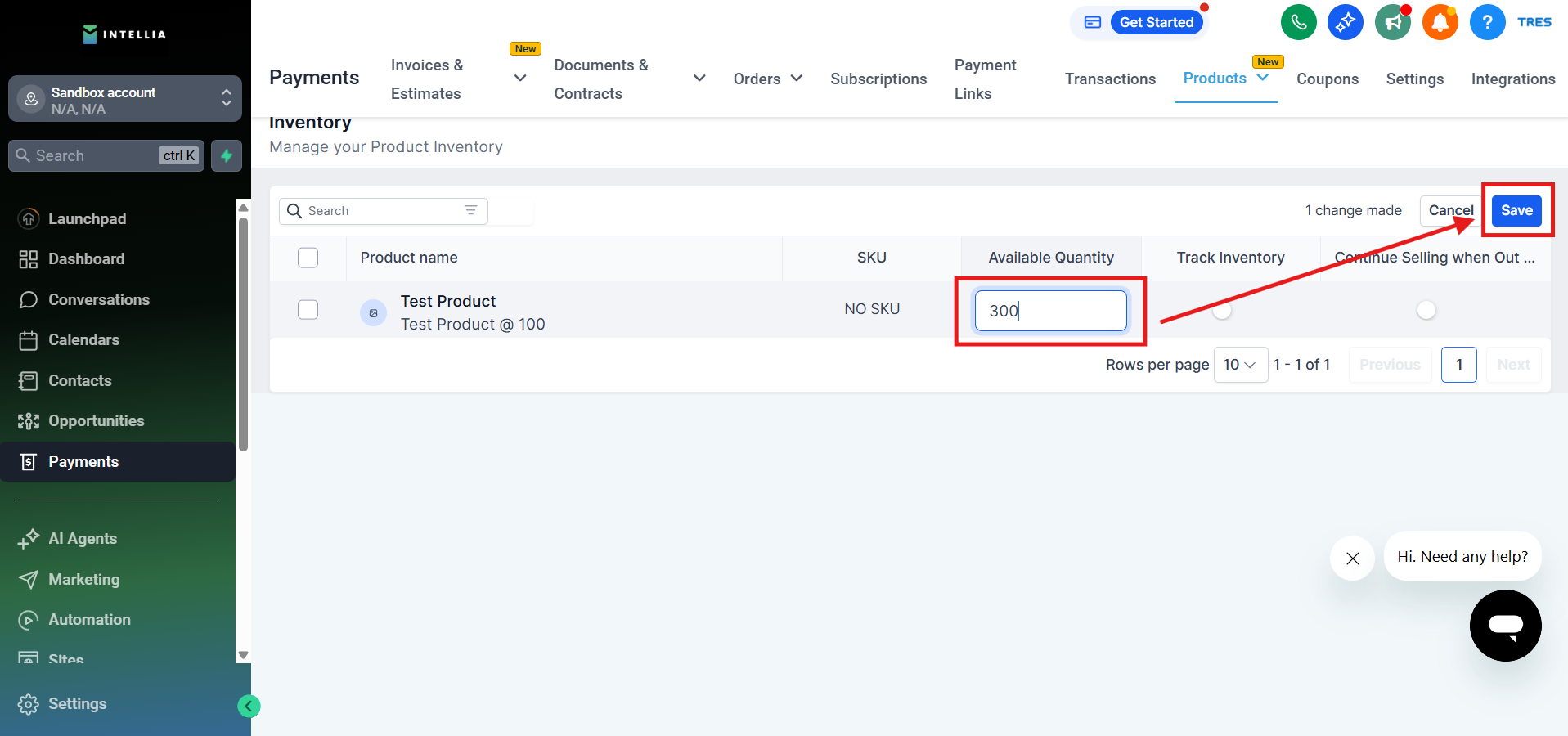Tick the select-all checkbox in header
The image size is (1568, 736).
(308, 258)
